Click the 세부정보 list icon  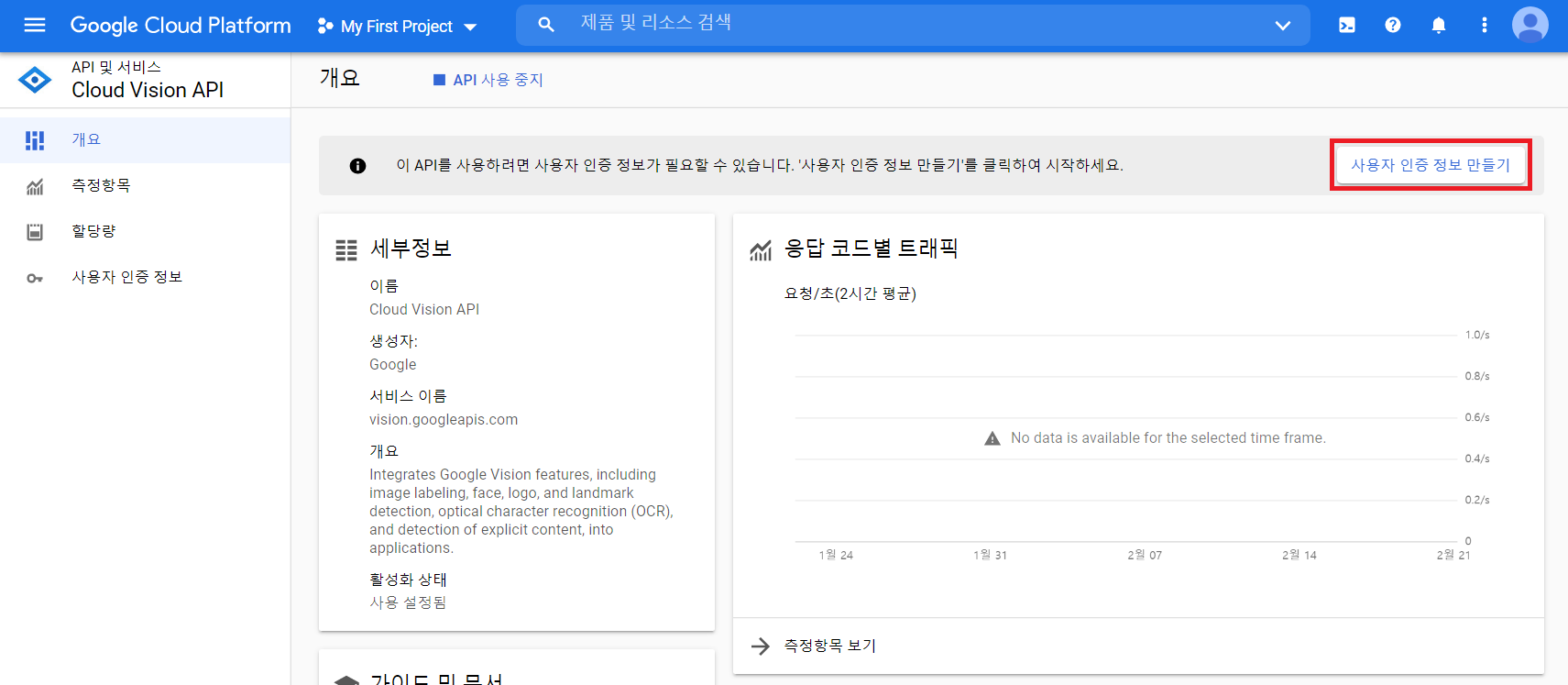346,250
